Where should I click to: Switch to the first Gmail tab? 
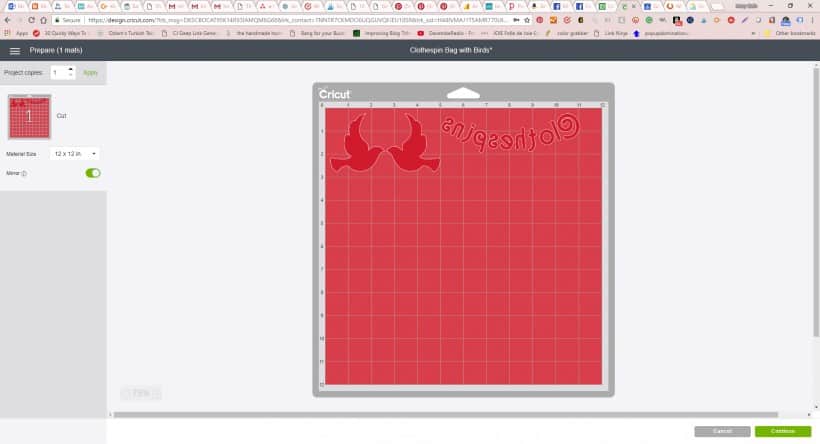[x=174, y=6]
